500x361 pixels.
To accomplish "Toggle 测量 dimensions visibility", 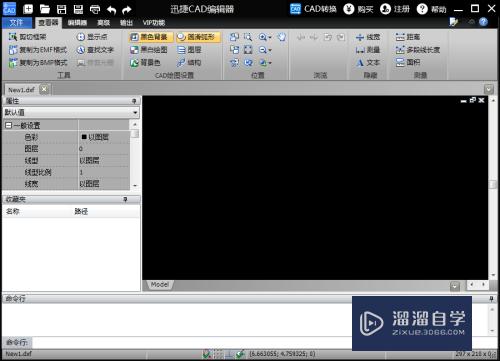I will coord(368,50).
